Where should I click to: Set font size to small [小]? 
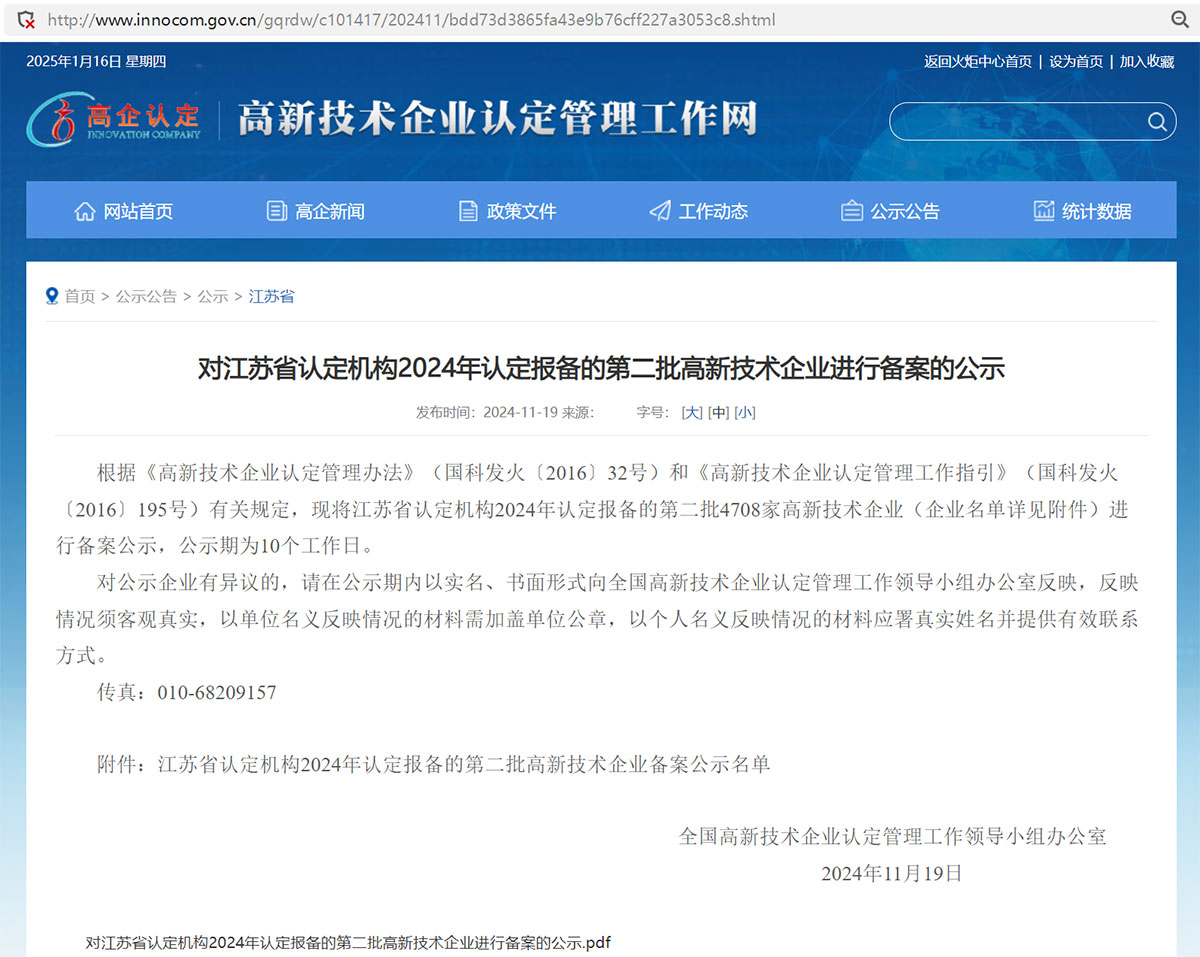pos(745,412)
